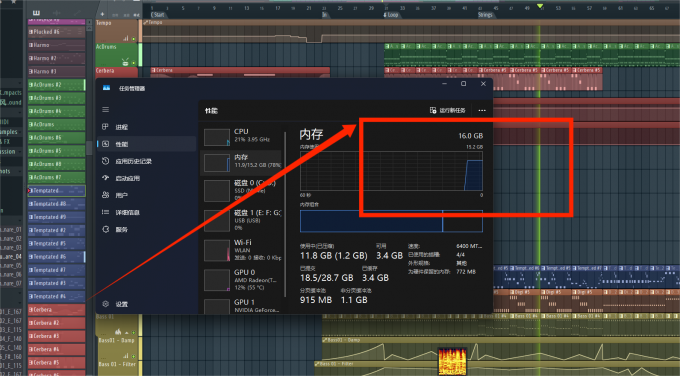Viewport: 680px width, 376px height.
Task: Jump to the Start timeline marker
Action: pyautogui.click(x=158, y=15)
